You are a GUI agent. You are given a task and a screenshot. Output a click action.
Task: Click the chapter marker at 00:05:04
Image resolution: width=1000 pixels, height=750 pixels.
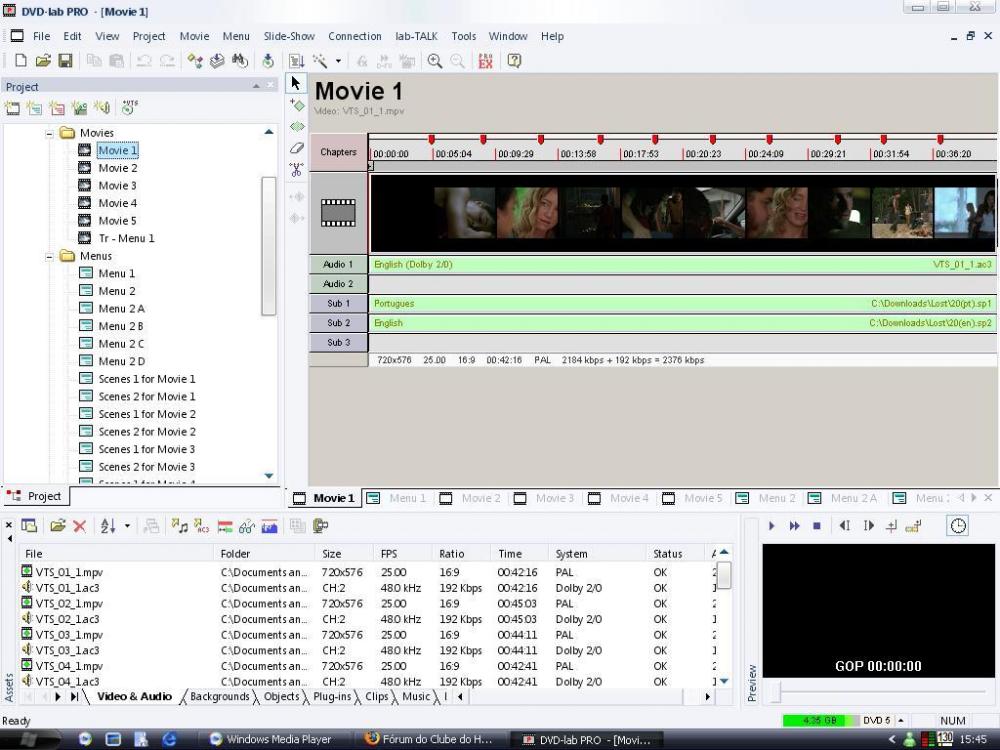[x=432, y=140]
